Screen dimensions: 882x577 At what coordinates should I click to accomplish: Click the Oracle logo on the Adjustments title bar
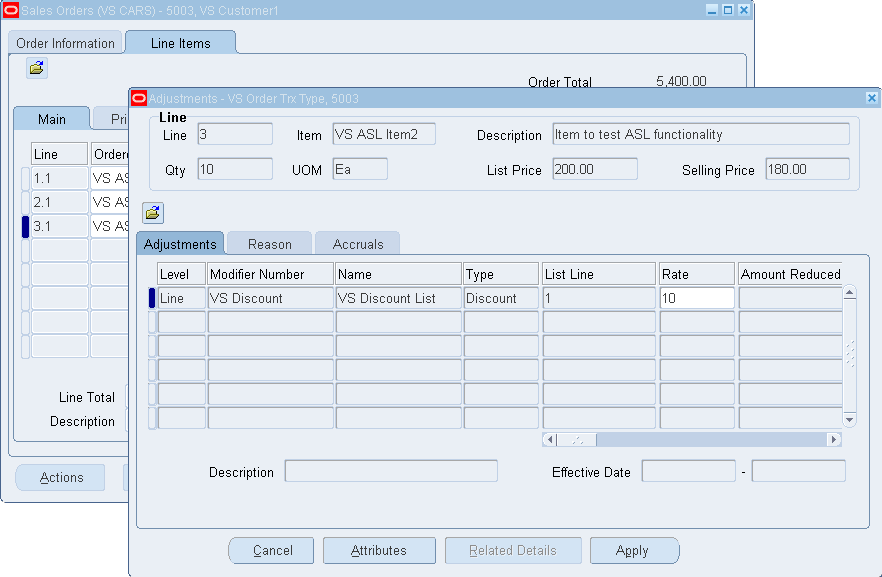136,98
